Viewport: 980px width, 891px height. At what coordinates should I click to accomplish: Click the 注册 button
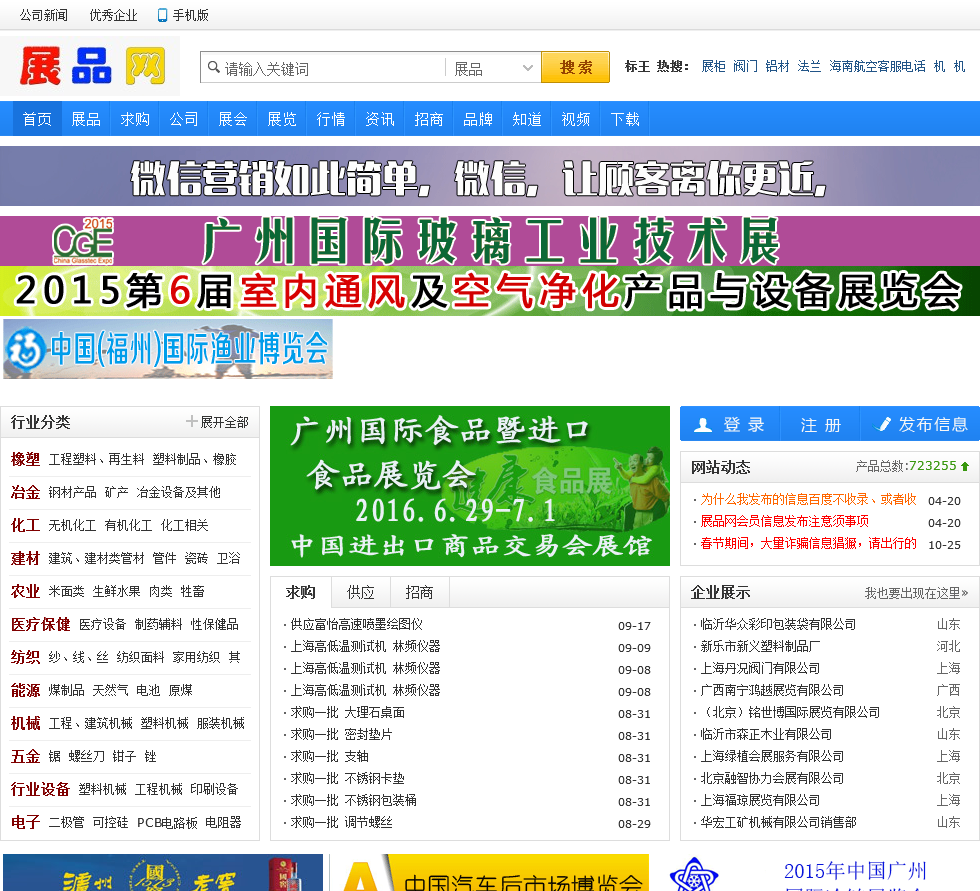821,424
